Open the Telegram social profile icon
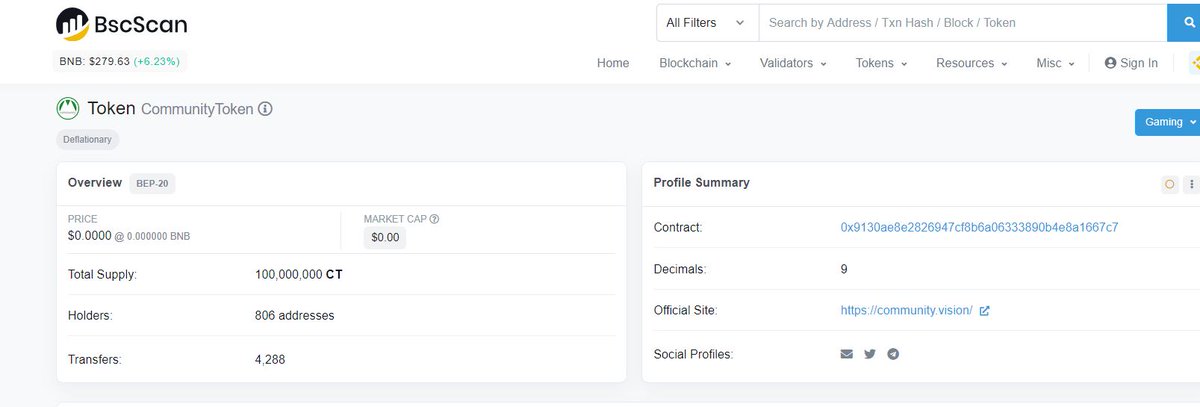The width and height of the screenshot is (1200, 407). click(x=893, y=354)
